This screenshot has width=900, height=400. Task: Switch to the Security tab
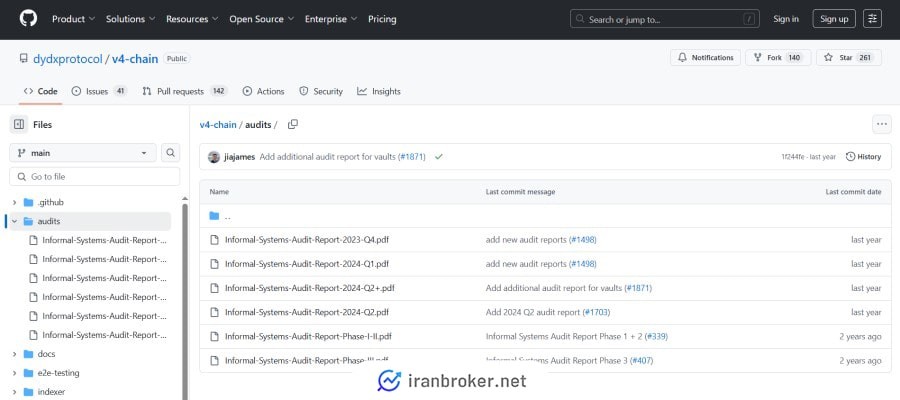(321, 91)
